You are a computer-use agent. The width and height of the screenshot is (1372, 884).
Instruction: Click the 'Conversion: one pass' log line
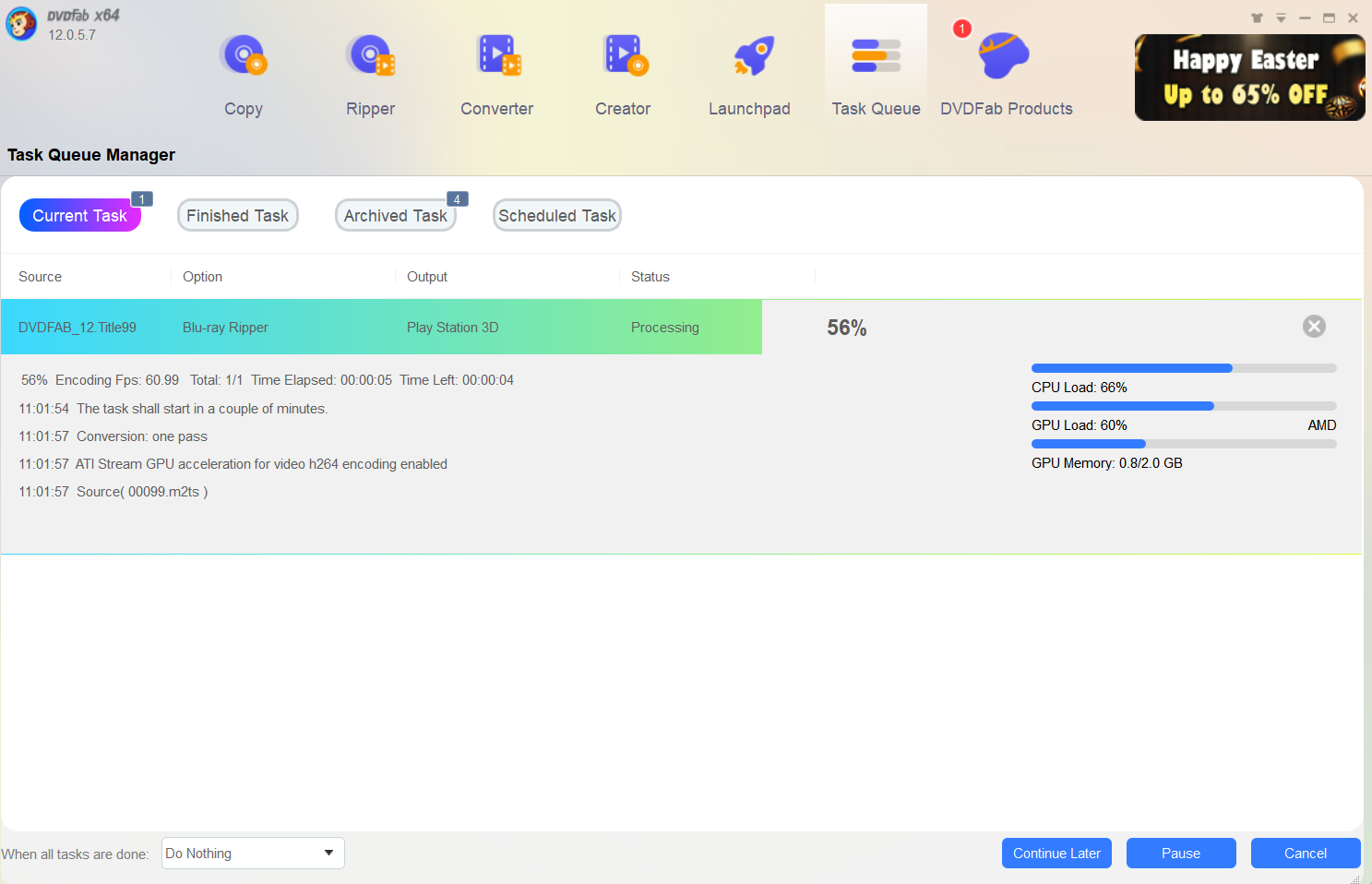click(x=113, y=436)
